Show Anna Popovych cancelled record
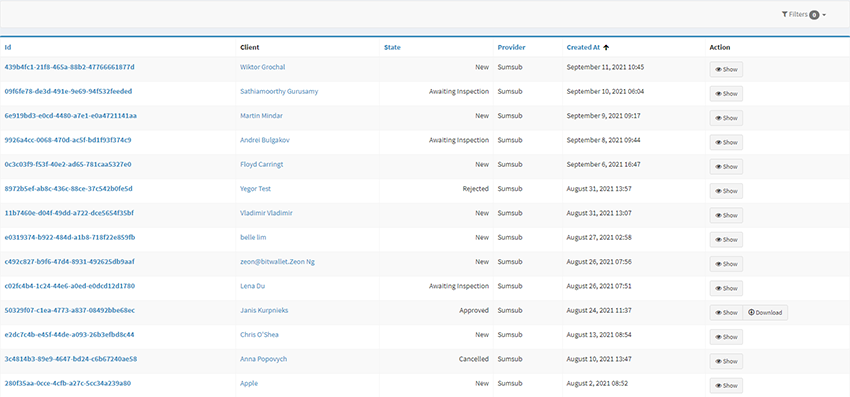This screenshot has height=397, width=850. tap(726, 361)
